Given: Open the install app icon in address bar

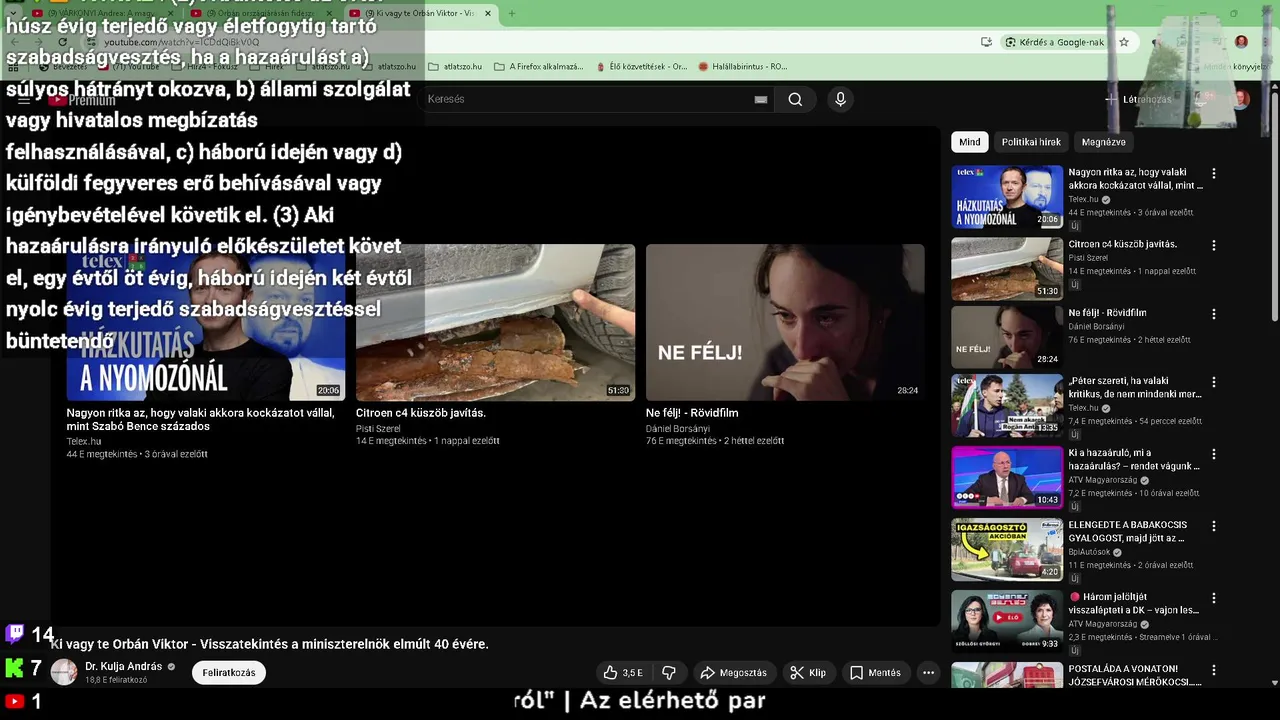Looking at the screenshot, I should click(987, 42).
